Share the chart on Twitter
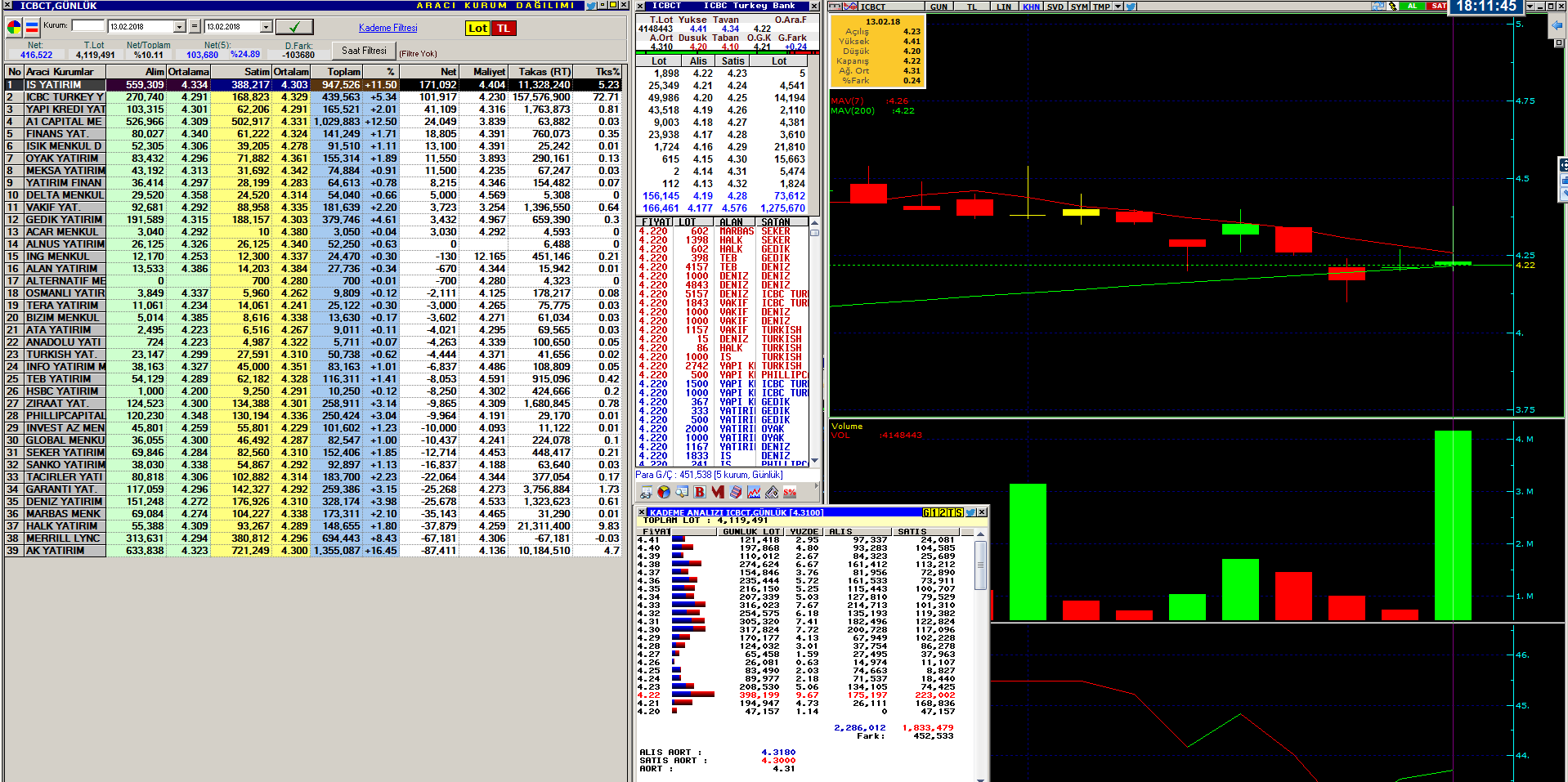 pyautogui.click(x=1131, y=7)
